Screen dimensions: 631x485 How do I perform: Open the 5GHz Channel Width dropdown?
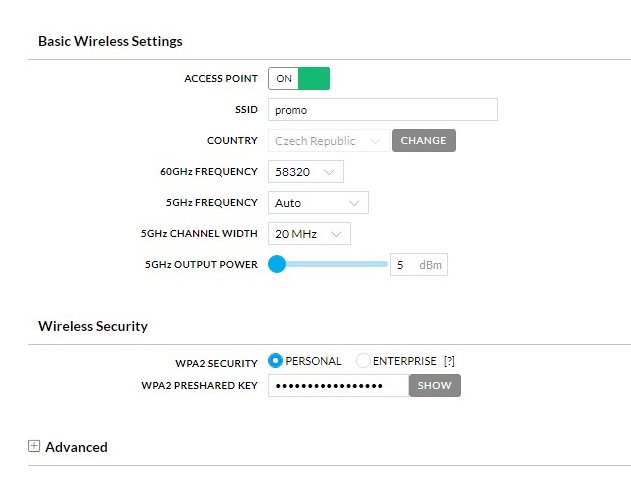coord(309,233)
